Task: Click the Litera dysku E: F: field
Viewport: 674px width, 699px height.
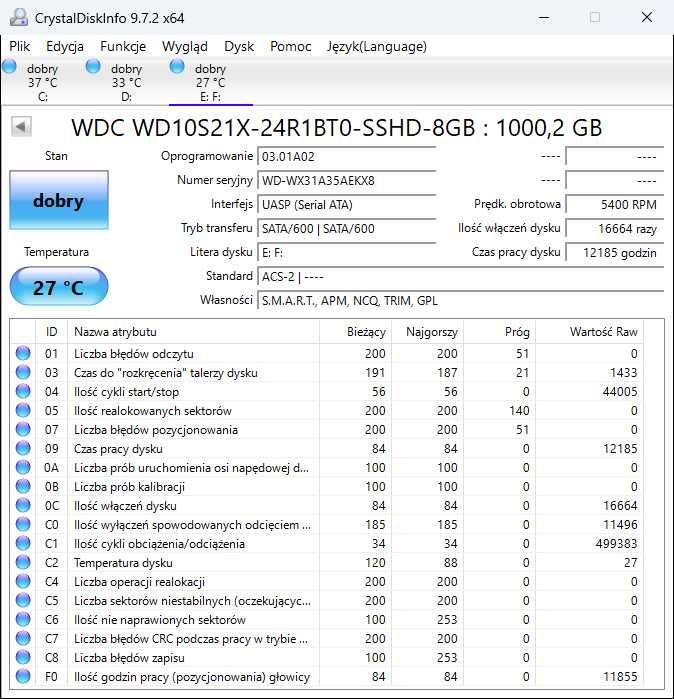Action: click(347, 253)
